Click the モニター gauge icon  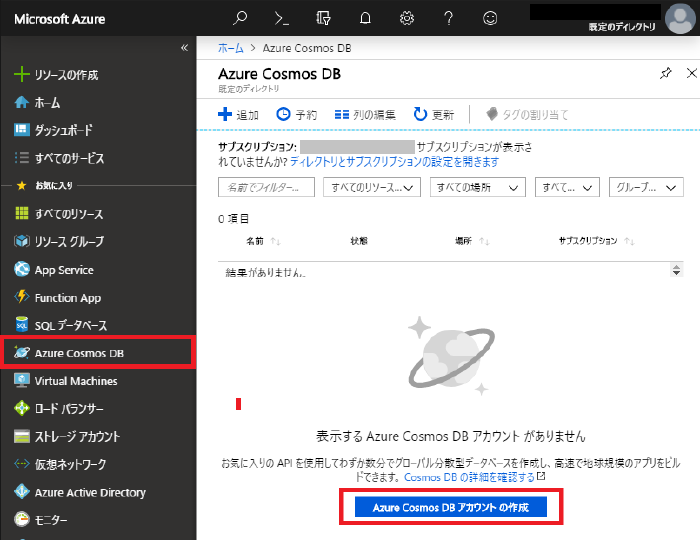[21, 519]
